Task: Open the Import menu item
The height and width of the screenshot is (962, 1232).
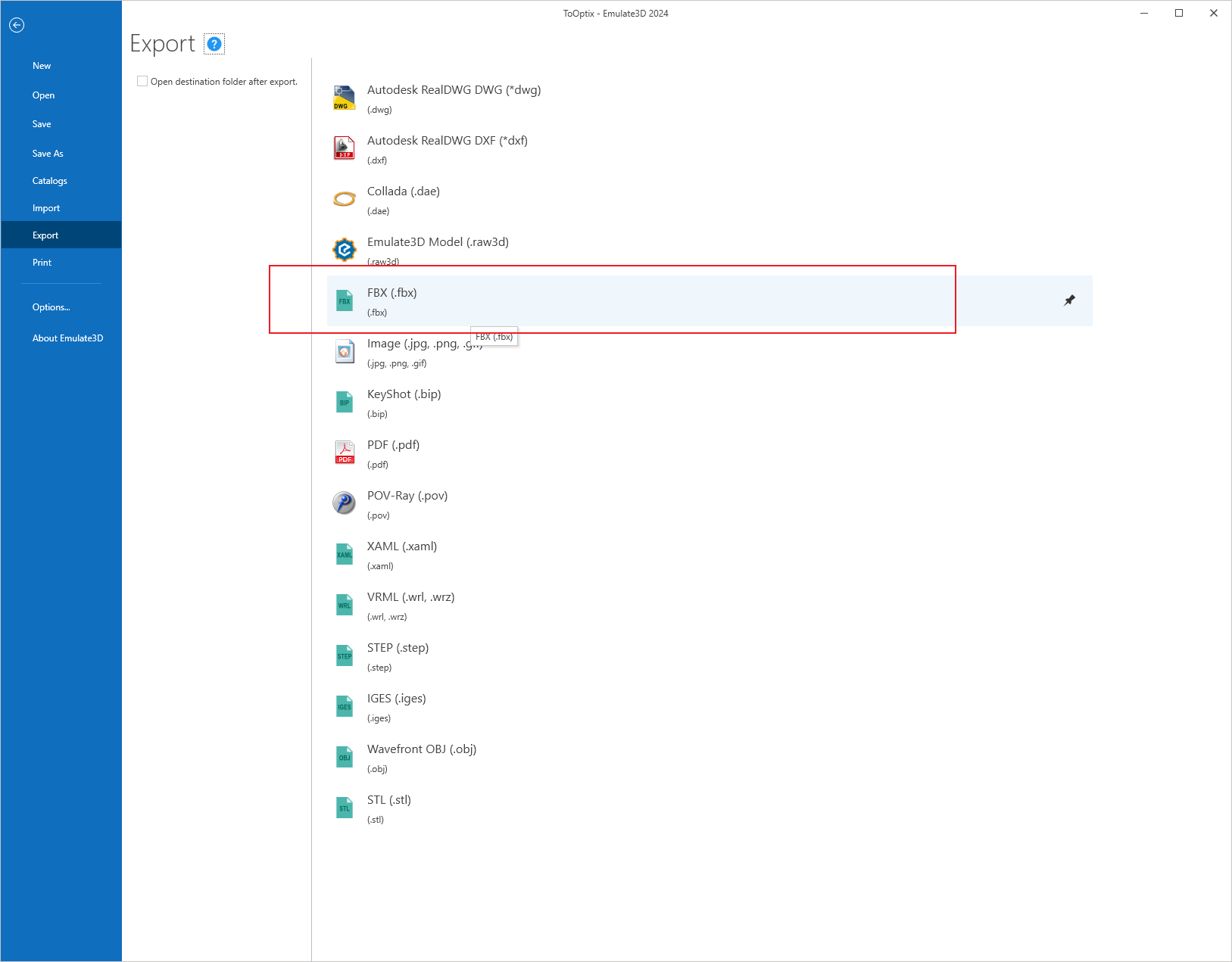Action: 46,208
